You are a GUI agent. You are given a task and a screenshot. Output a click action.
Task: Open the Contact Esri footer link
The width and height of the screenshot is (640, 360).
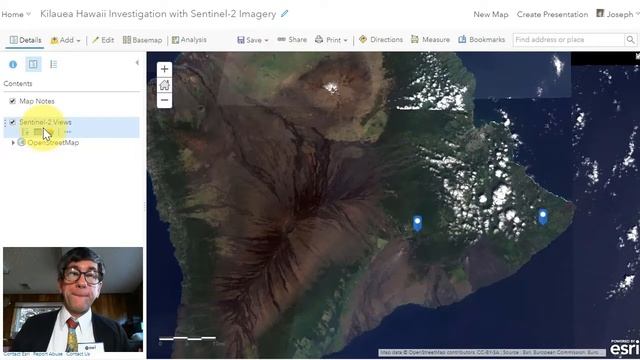[16, 354]
